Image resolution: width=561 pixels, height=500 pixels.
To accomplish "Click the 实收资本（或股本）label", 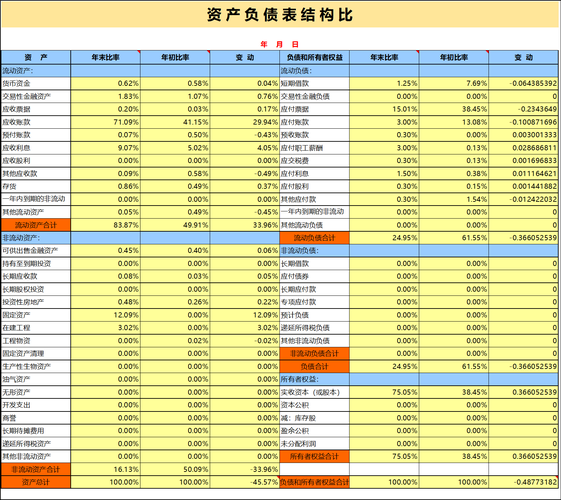I will 314,392.
